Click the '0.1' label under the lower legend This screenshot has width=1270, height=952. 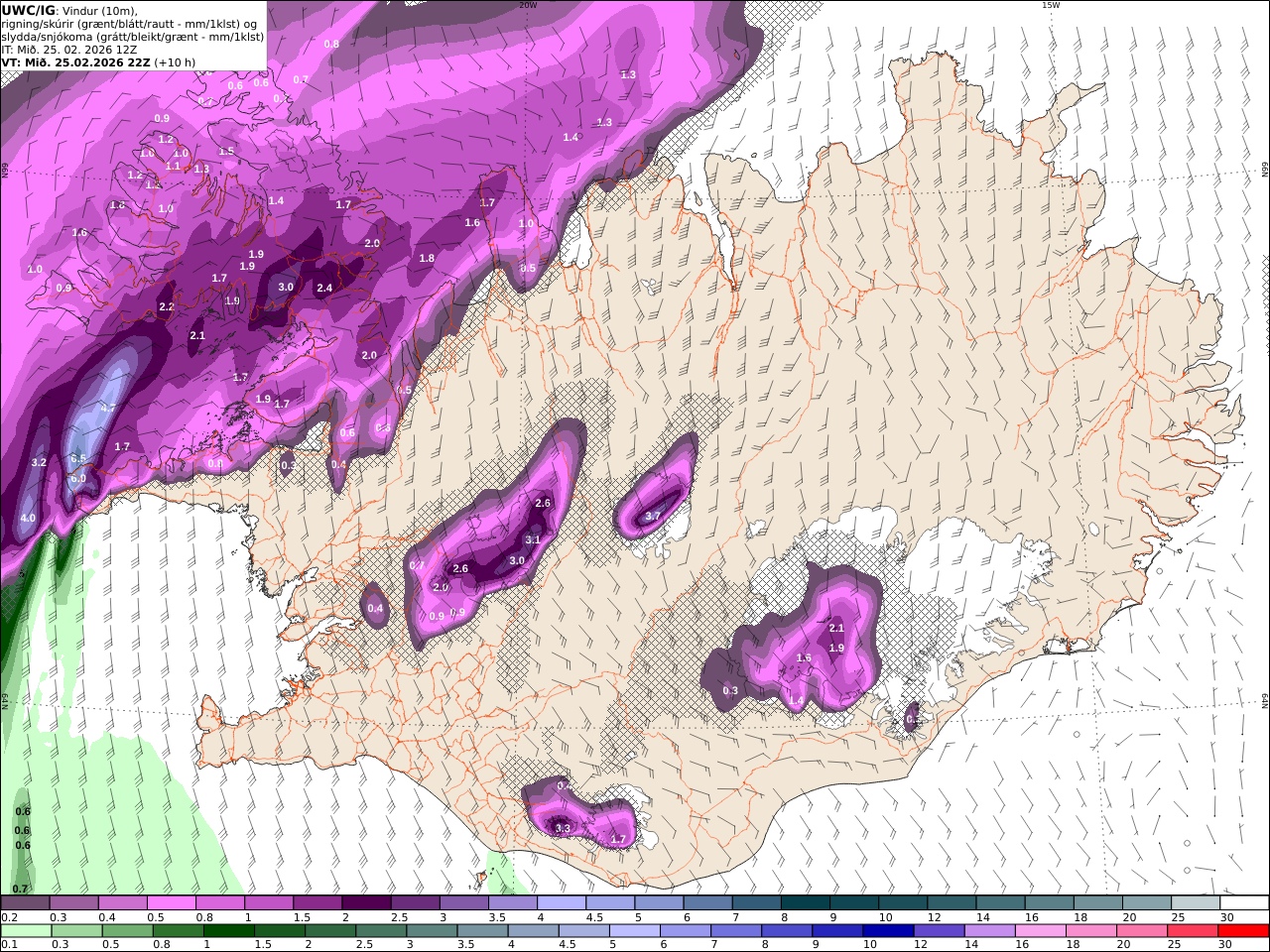click(8, 945)
